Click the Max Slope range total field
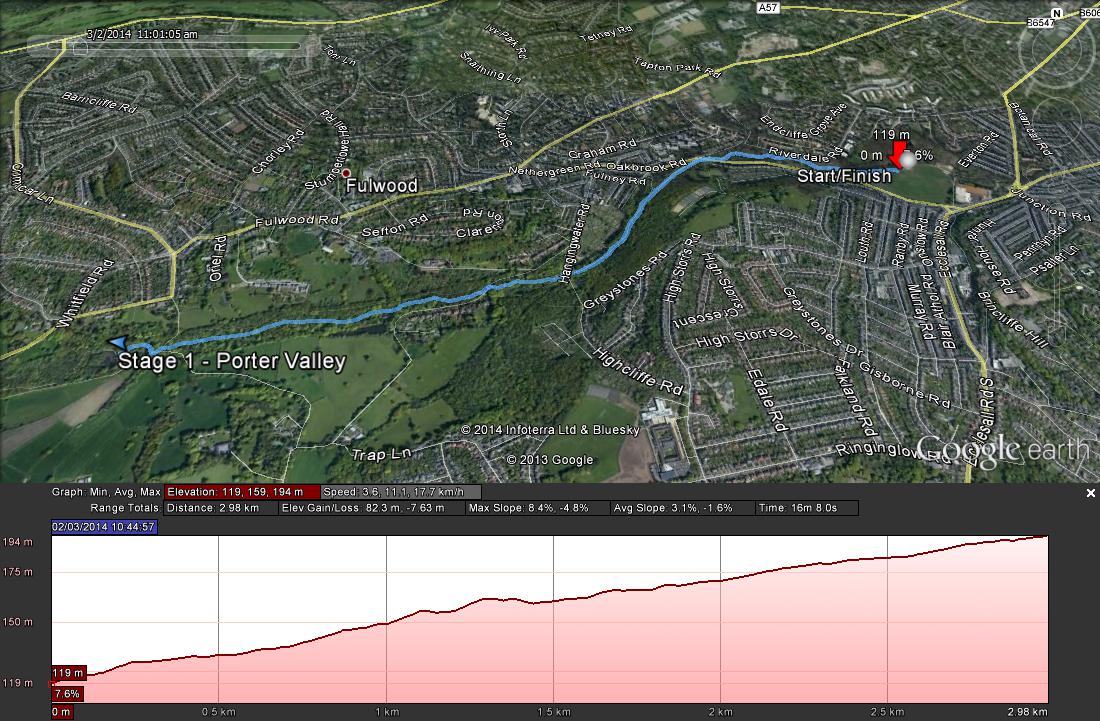Viewport: 1100px width, 721px height. (537, 508)
